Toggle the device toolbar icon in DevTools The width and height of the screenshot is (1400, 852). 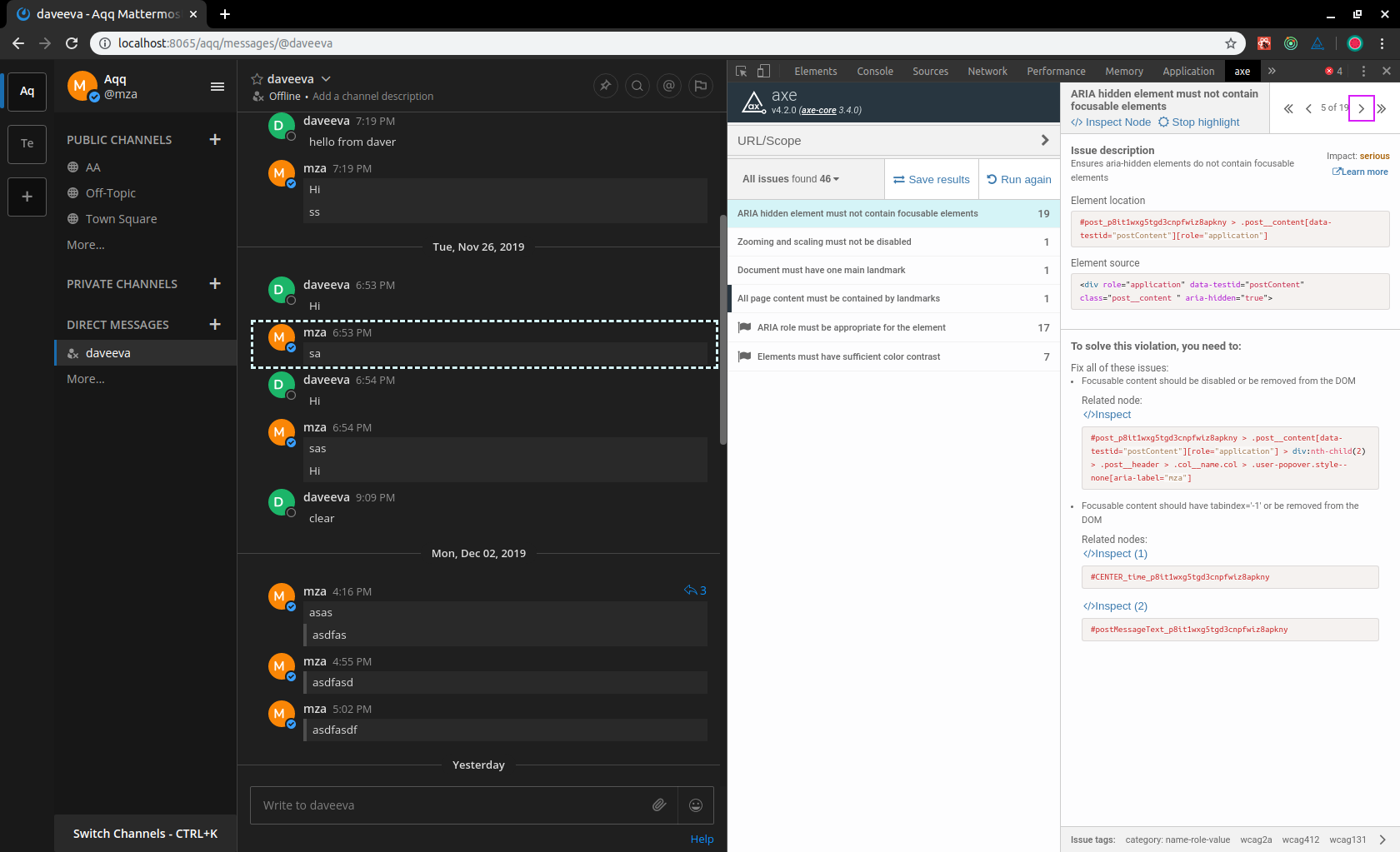coord(764,71)
